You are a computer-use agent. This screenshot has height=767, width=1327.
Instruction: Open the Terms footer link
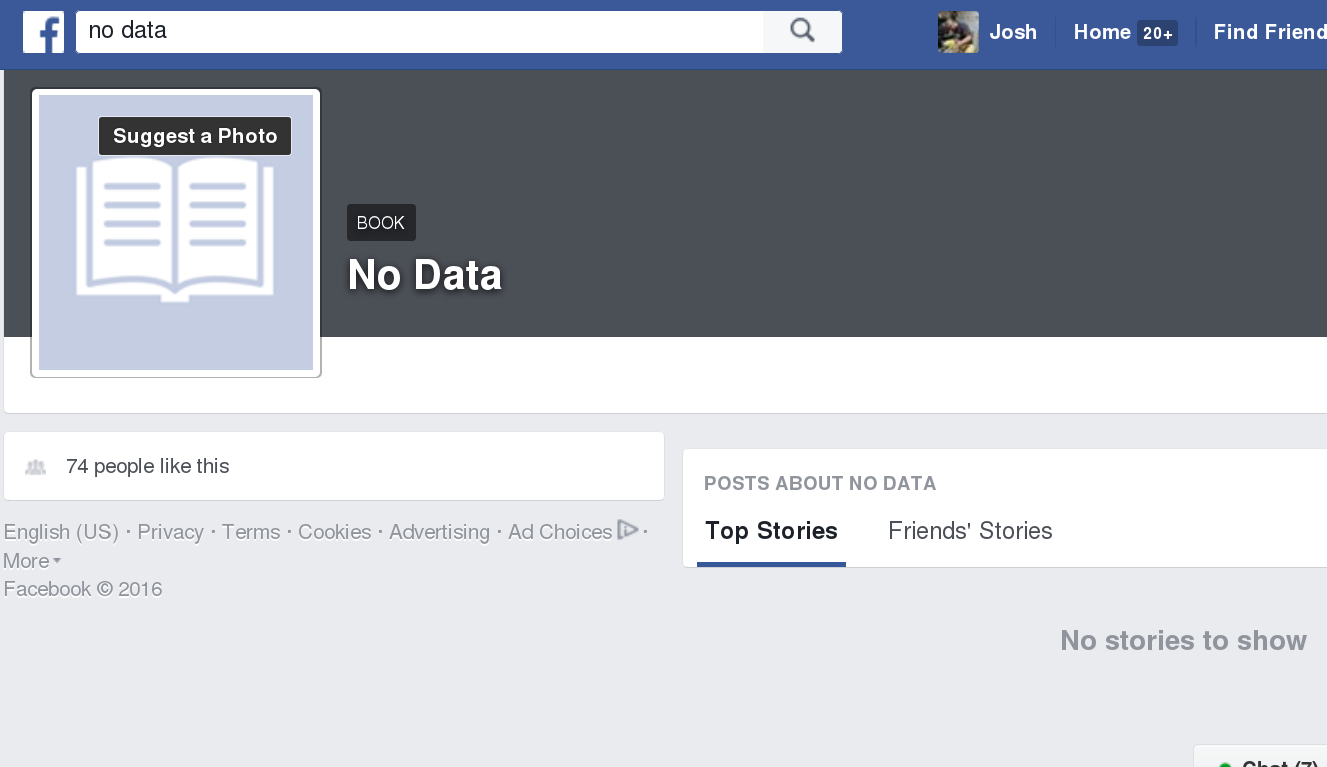click(251, 532)
